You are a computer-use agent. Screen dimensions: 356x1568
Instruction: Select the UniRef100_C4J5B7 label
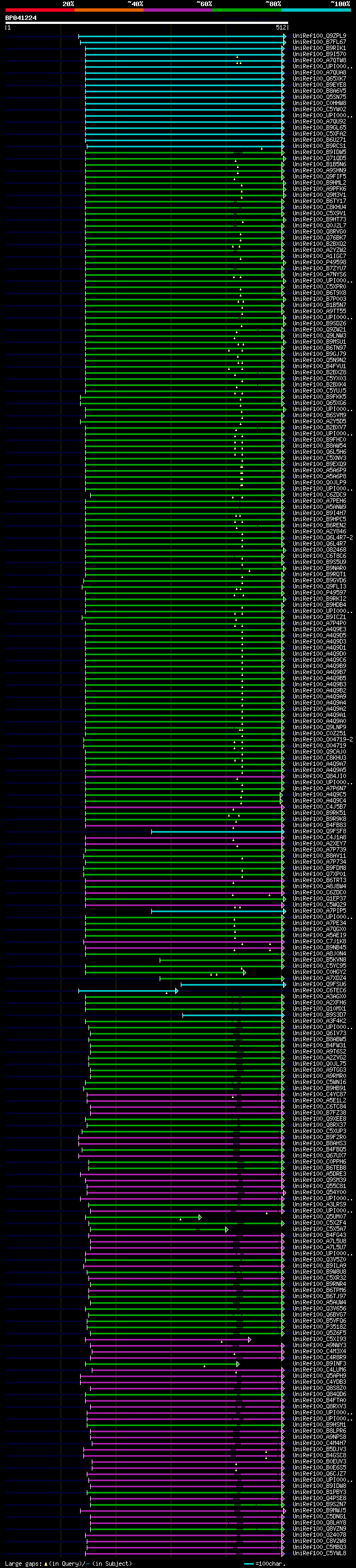pyautogui.click(x=319, y=807)
